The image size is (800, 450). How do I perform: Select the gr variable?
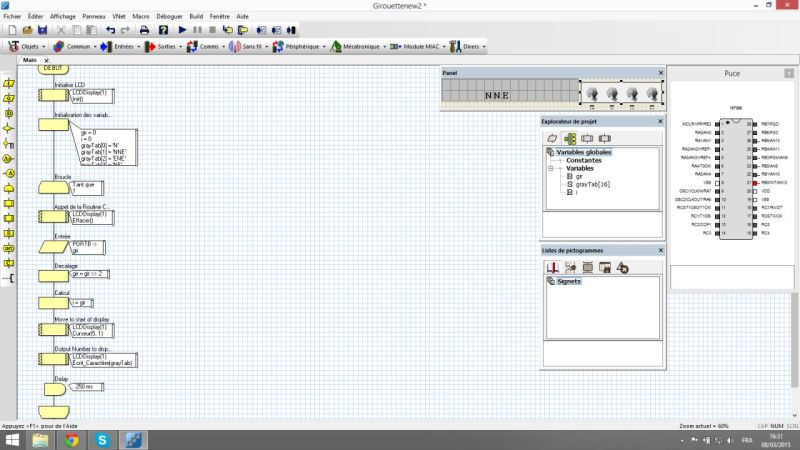tap(579, 177)
